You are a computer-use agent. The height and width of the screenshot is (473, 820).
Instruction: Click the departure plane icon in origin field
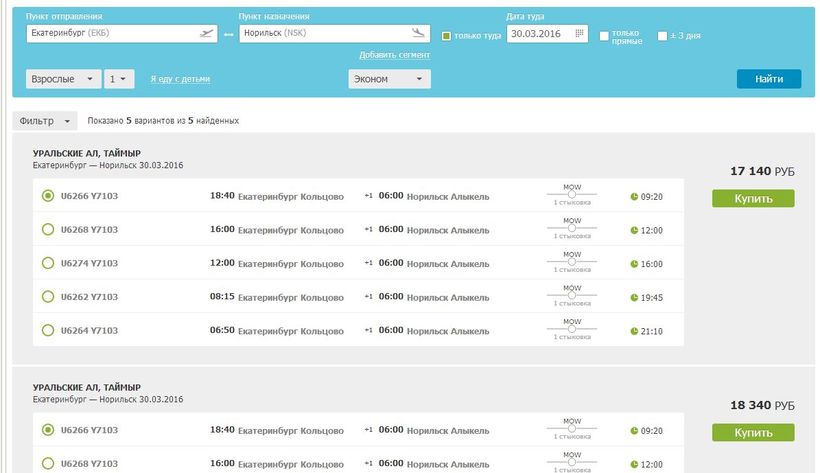[x=207, y=33]
